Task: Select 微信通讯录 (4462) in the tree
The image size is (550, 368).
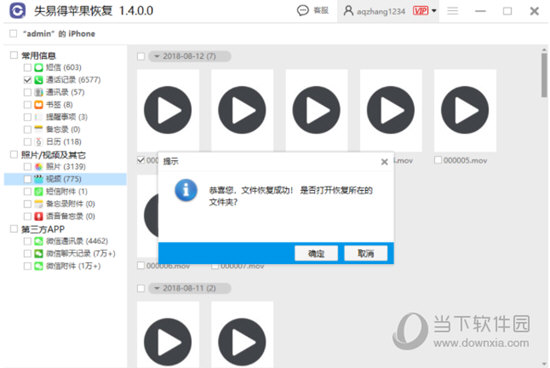Action: pos(77,241)
